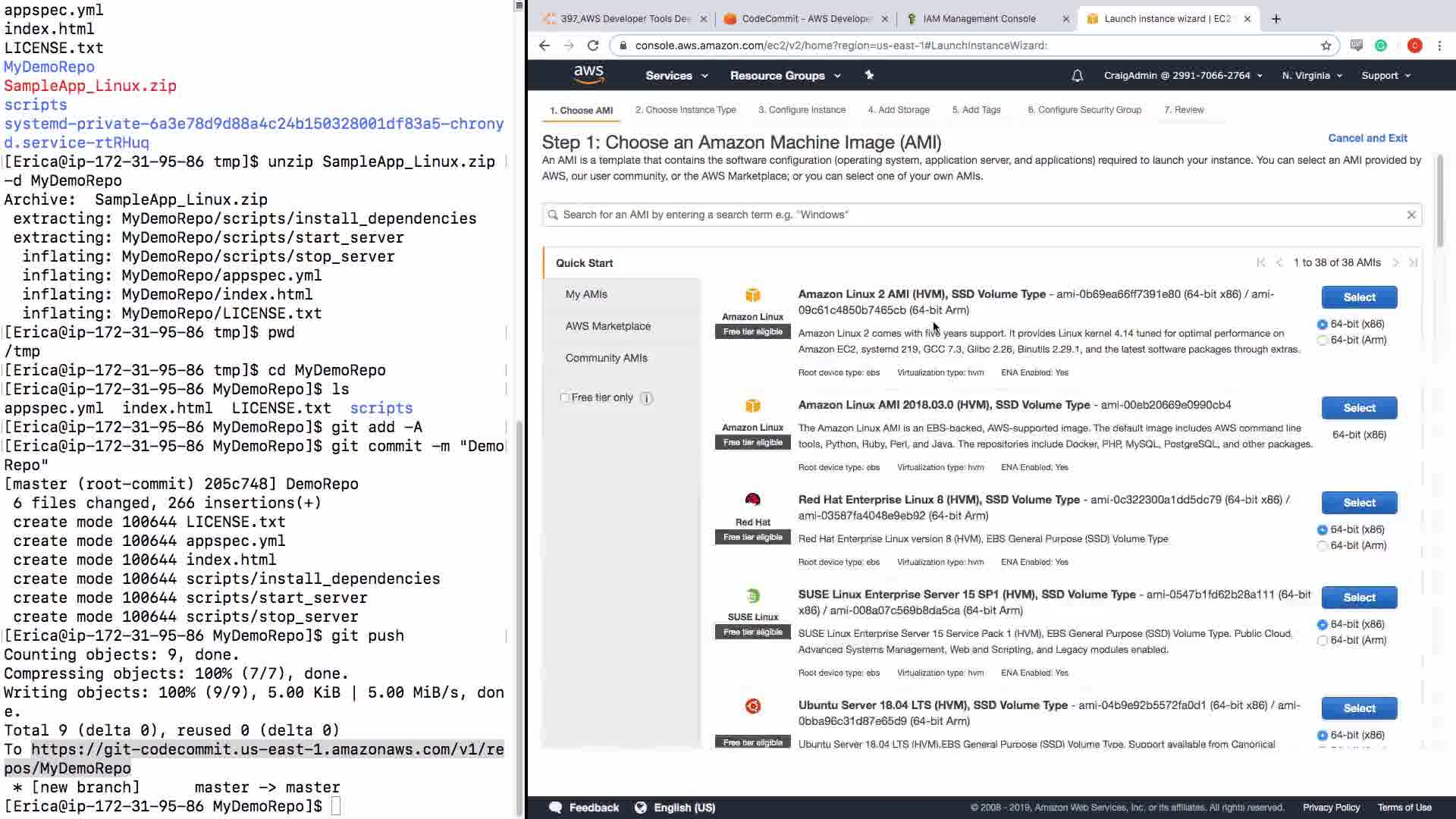This screenshot has width=1456, height=819.
Task: Expand the Services dropdown menu
Action: pos(676,76)
